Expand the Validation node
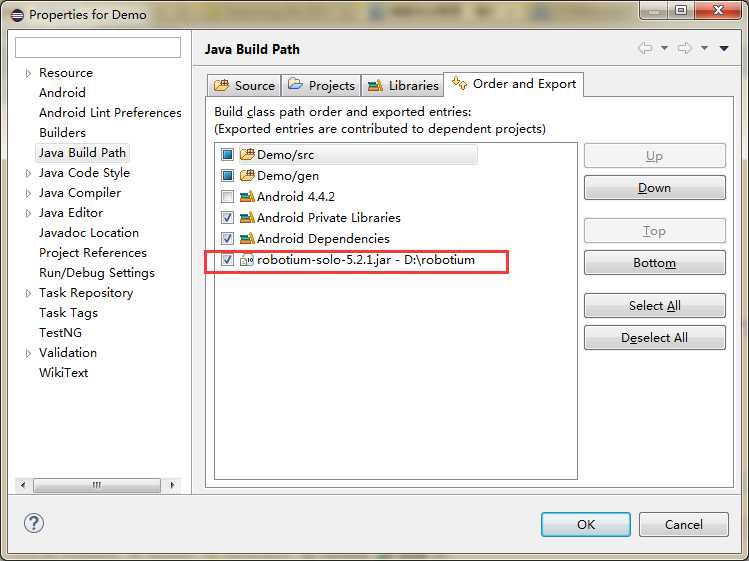Image resolution: width=749 pixels, height=561 pixels. point(28,353)
